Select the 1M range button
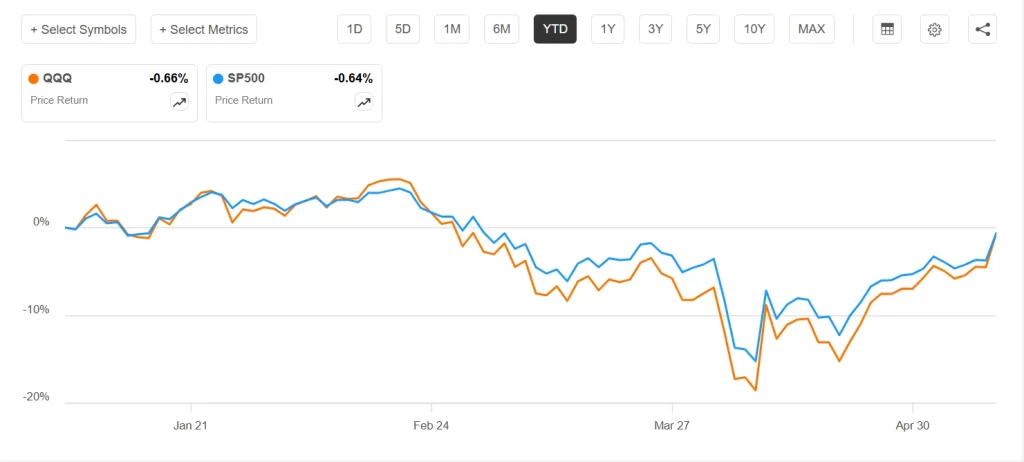 pyautogui.click(x=452, y=29)
